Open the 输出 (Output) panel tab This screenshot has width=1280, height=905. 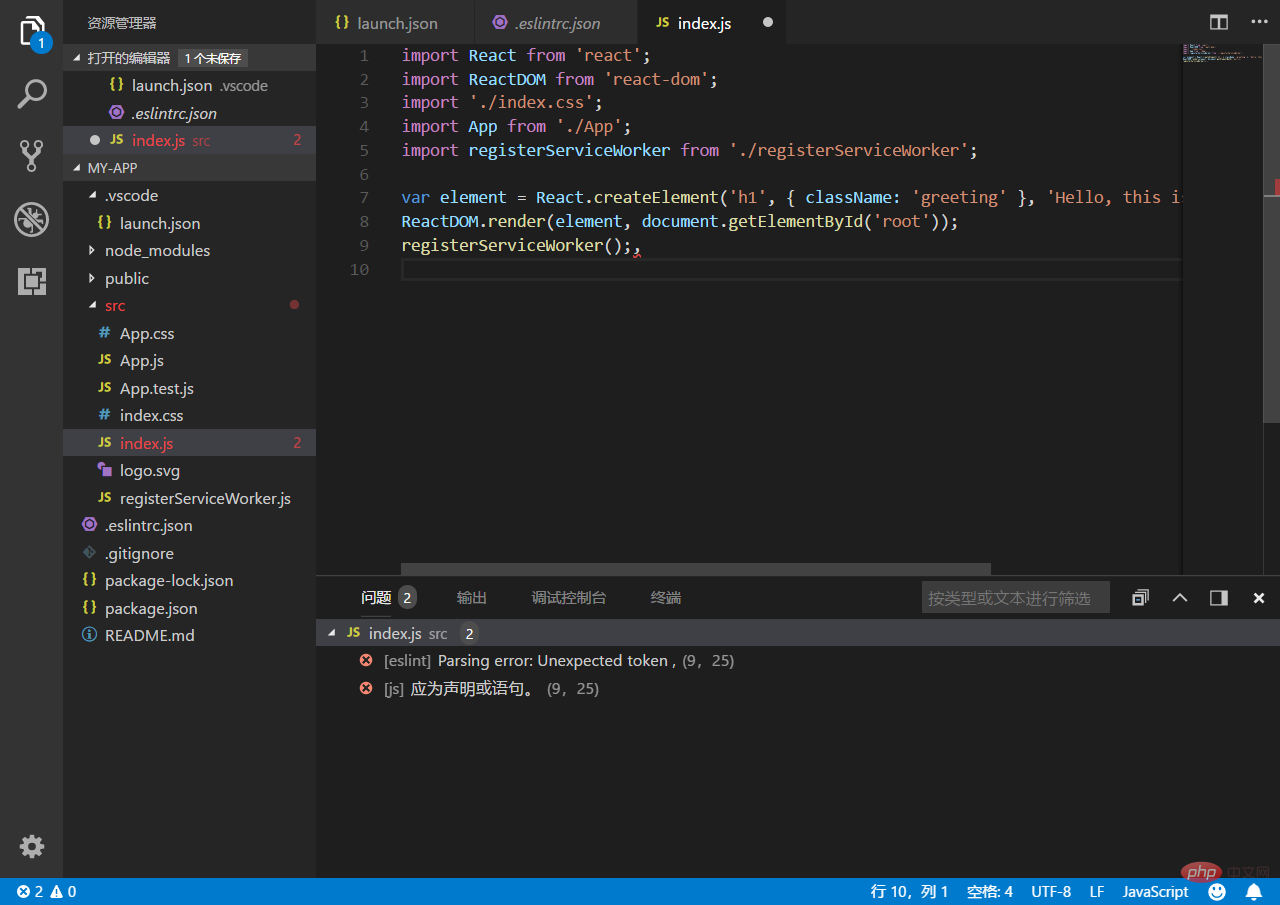point(472,598)
